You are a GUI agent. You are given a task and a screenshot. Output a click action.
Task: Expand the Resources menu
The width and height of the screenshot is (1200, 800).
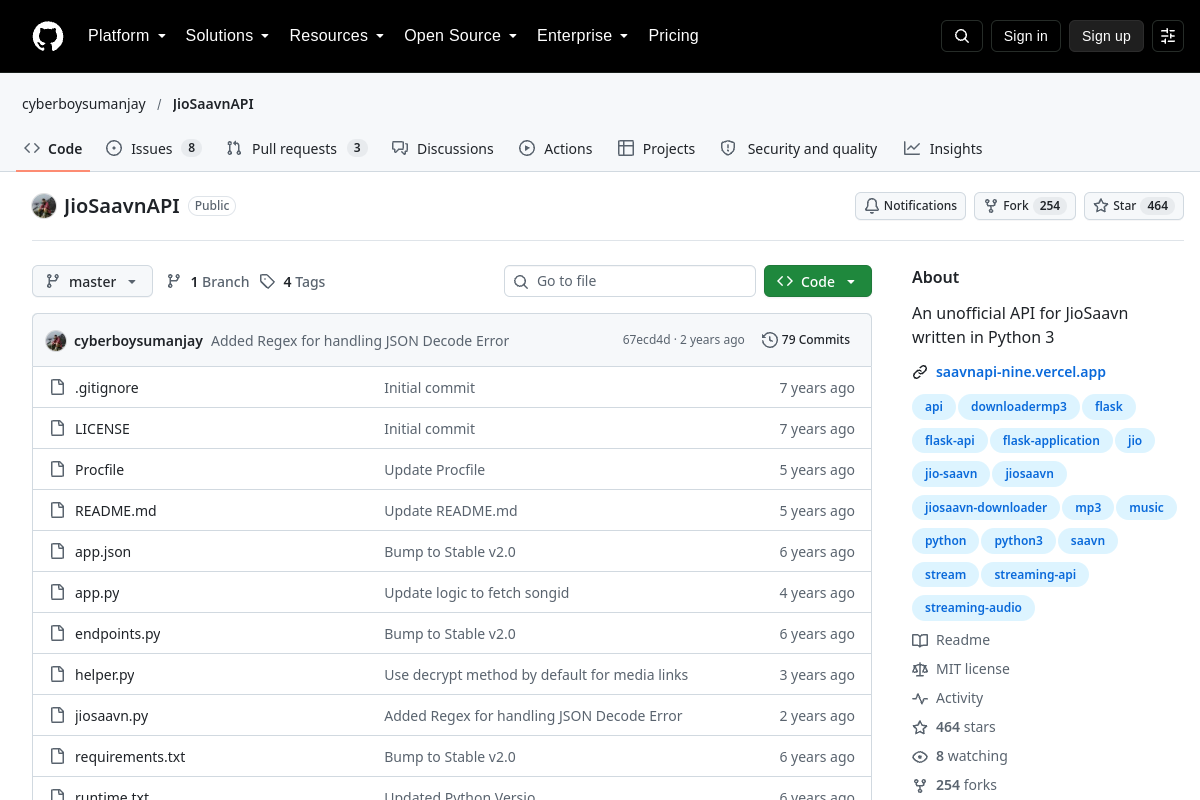337,36
